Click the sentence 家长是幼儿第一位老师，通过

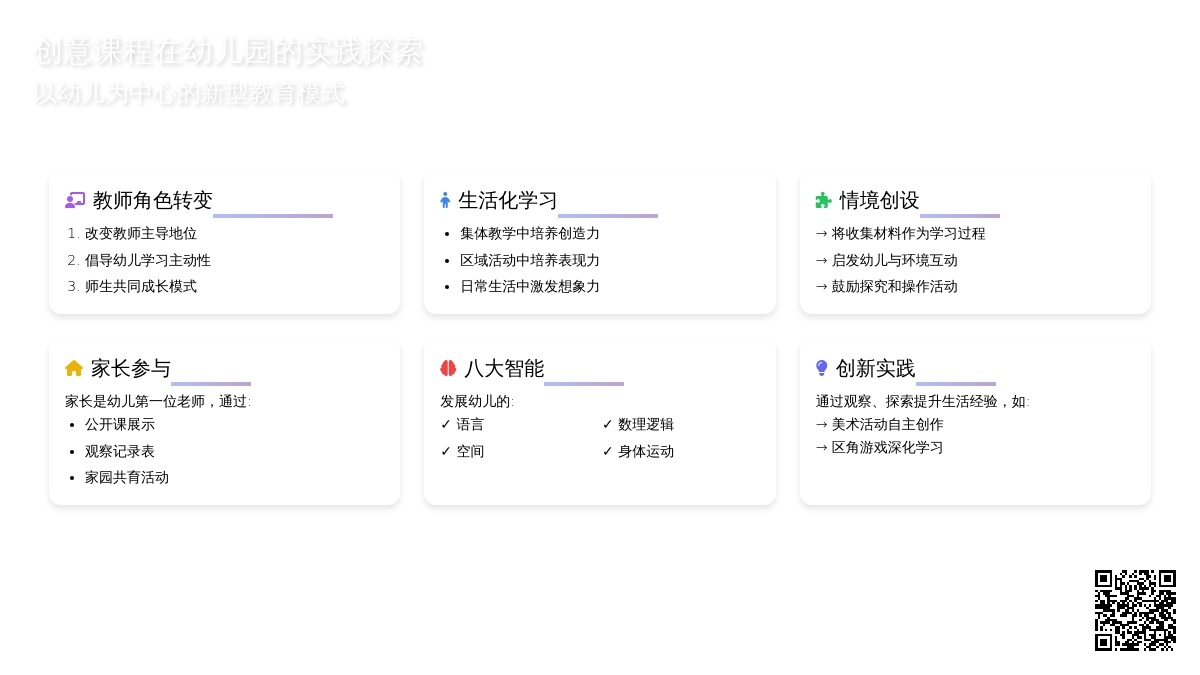click(x=156, y=401)
